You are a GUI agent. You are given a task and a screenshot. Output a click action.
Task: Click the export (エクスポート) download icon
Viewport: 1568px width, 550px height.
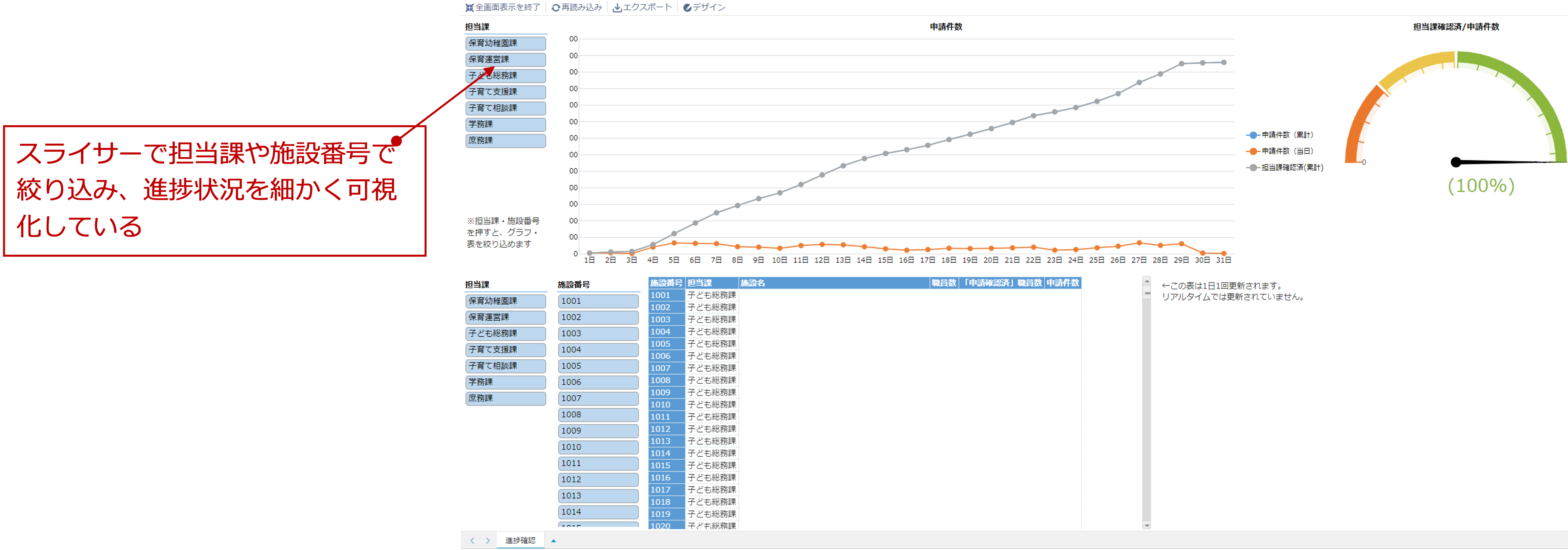pos(616,8)
